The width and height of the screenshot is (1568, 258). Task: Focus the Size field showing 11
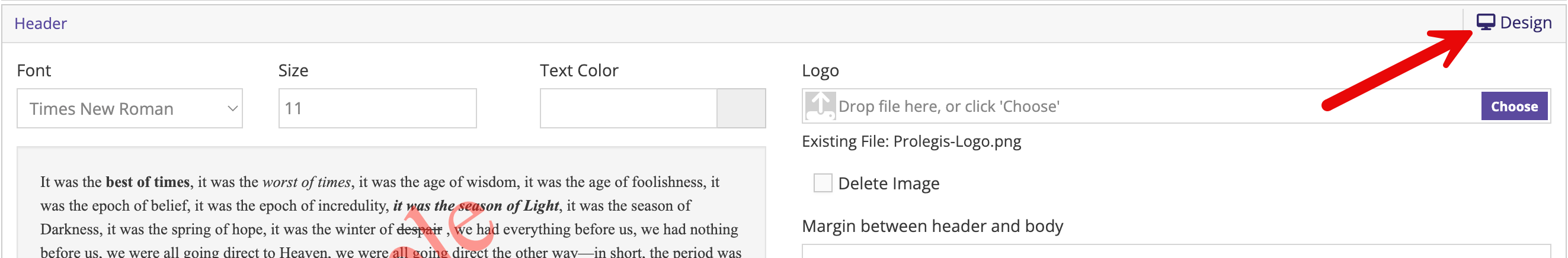point(377,108)
